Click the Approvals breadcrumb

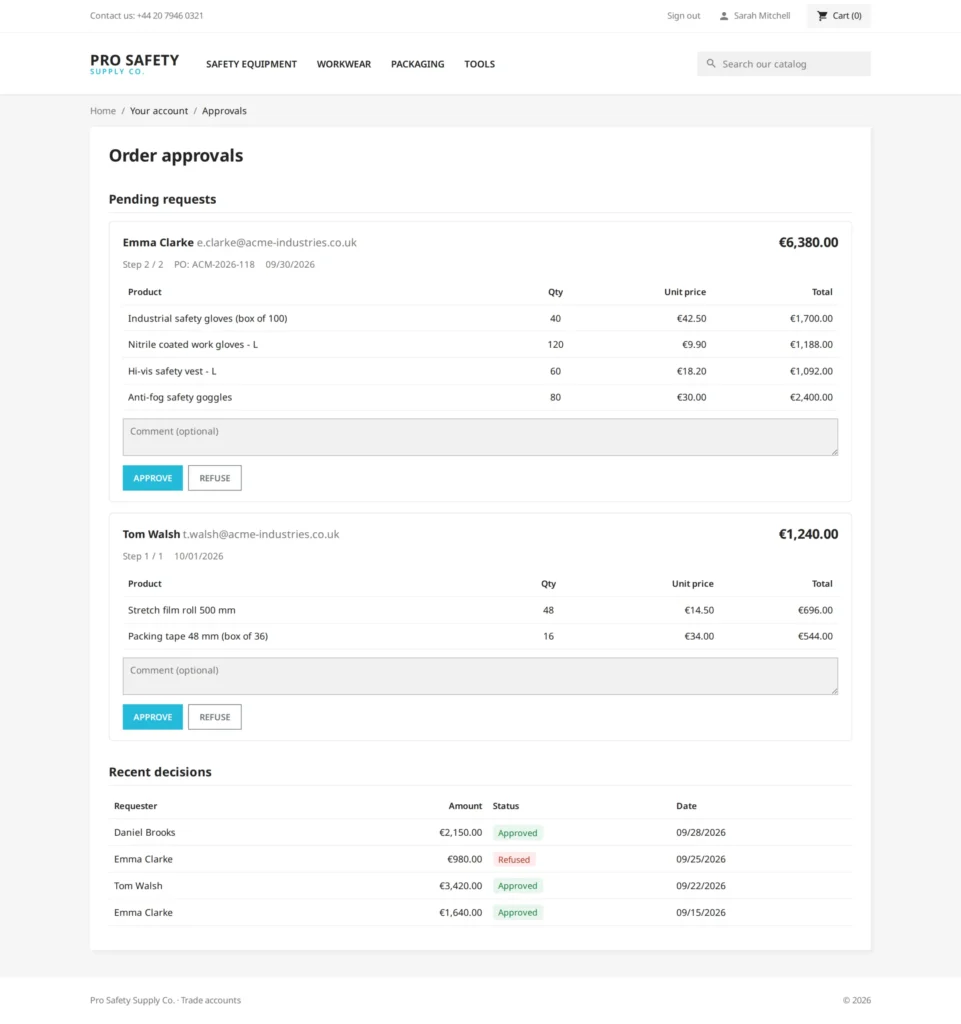(x=225, y=111)
